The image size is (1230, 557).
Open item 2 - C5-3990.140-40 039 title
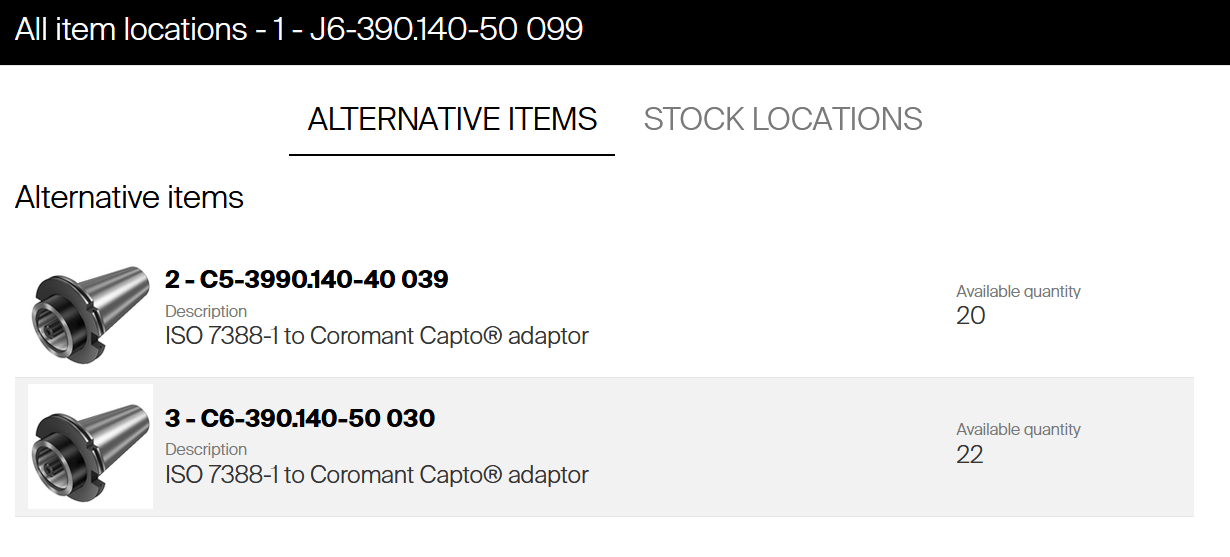tap(306, 280)
